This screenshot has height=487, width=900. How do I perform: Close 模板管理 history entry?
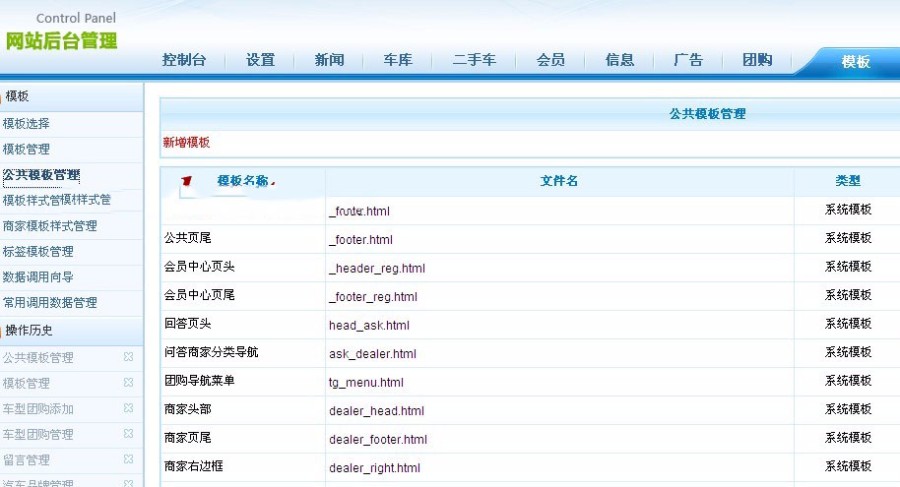pyautogui.click(x=128, y=382)
